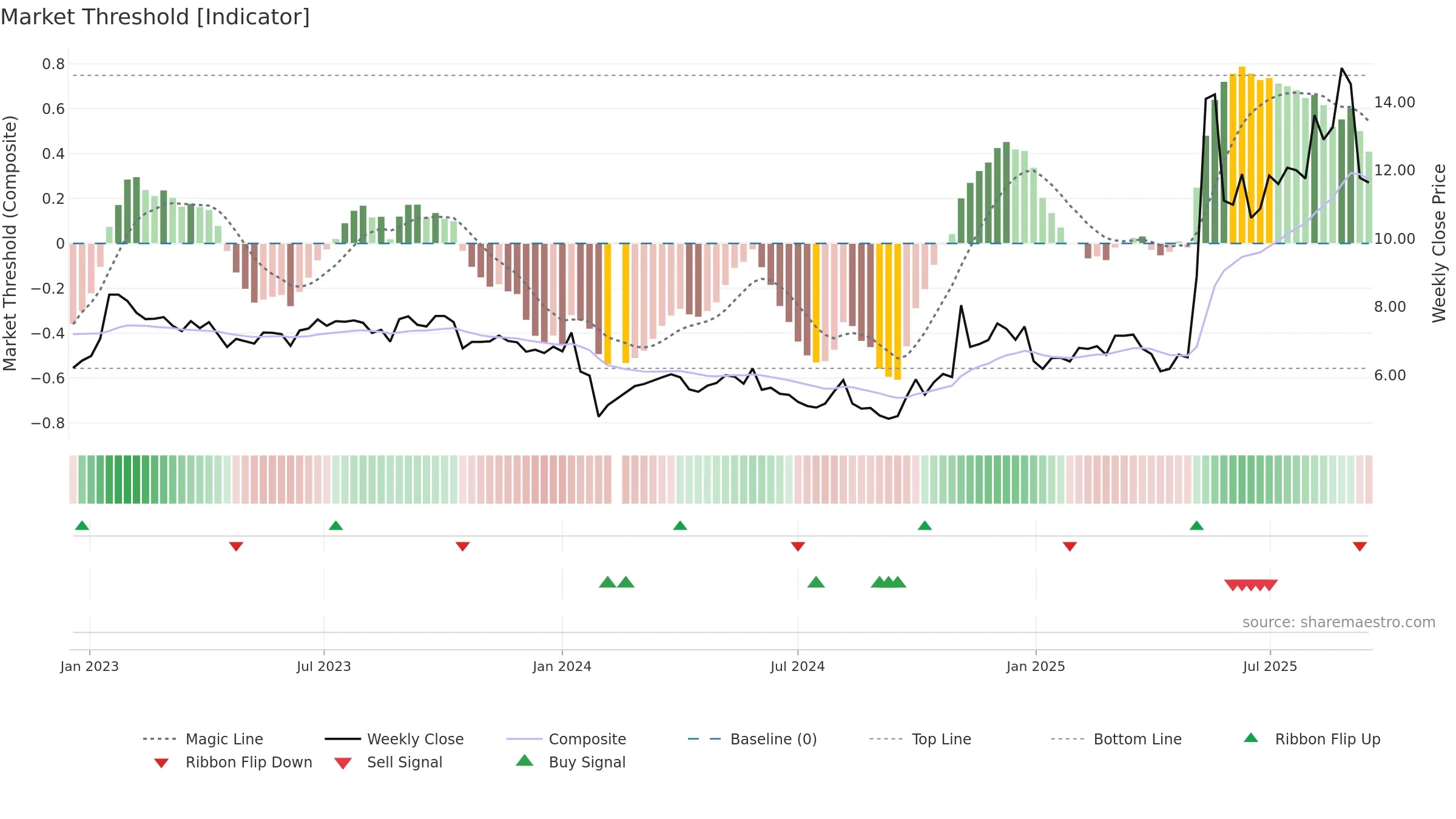Toggle the Weekly Close legend entry

[394, 739]
